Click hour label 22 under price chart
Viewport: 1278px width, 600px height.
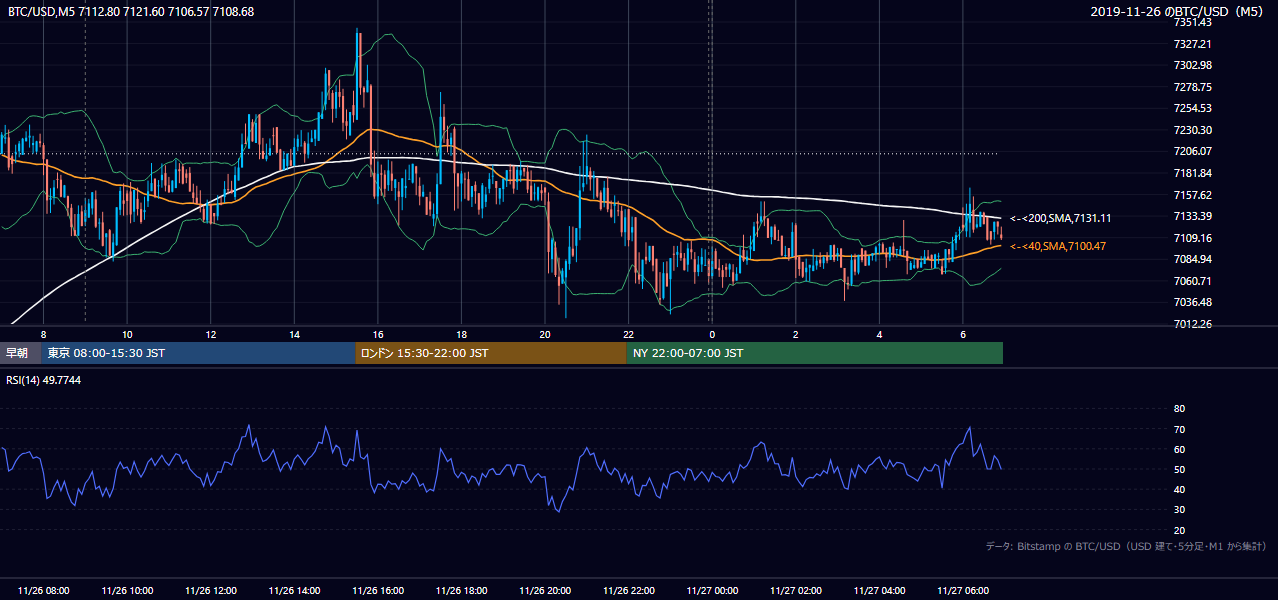tap(628, 334)
